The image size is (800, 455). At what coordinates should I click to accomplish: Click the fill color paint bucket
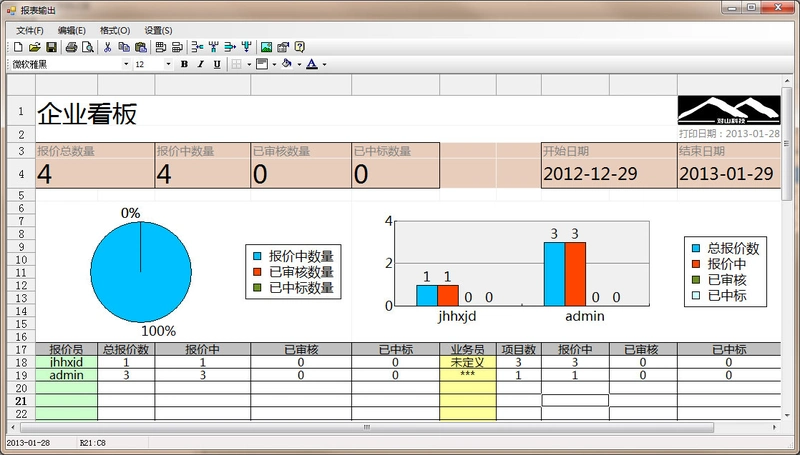click(x=287, y=64)
